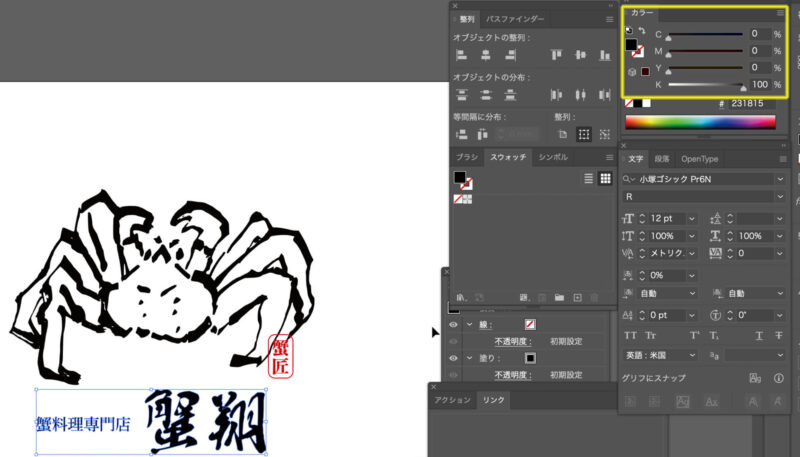800x457 pixels.
Task: Click vertical distribute top icon
Action: point(462,94)
